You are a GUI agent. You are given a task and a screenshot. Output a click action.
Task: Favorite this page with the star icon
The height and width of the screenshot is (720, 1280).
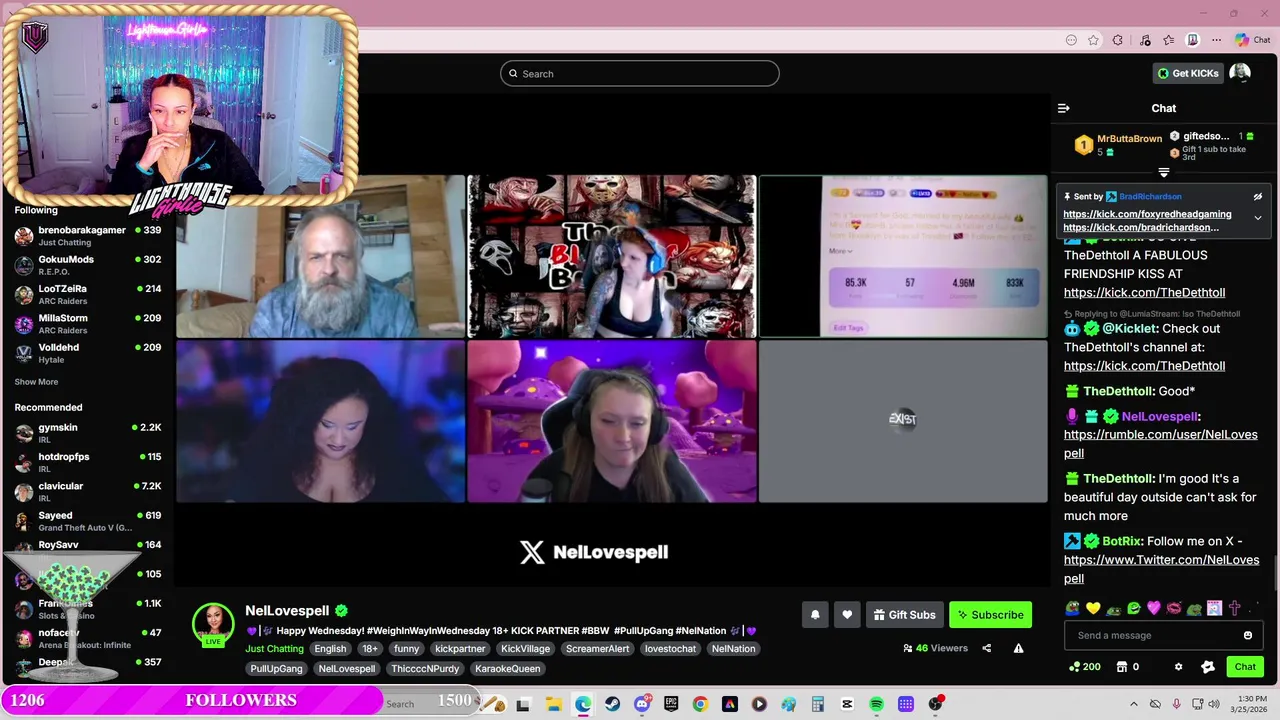1093,40
